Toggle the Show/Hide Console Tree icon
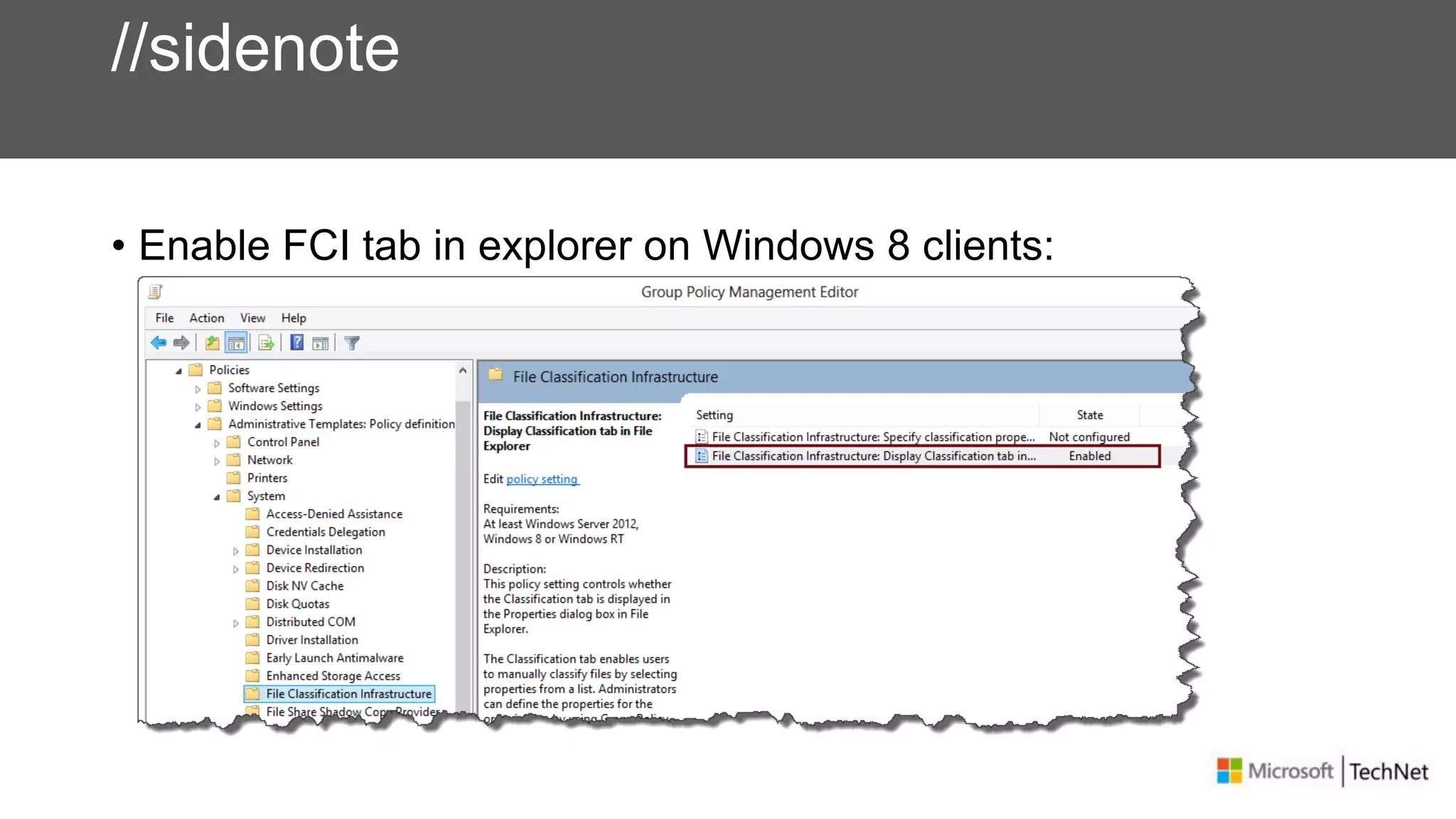Image resolution: width=1456 pixels, height=819 pixels. (x=236, y=343)
